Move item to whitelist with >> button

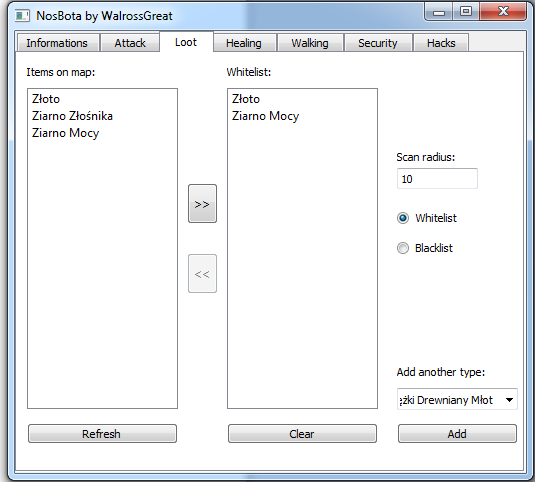pyautogui.click(x=202, y=204)
